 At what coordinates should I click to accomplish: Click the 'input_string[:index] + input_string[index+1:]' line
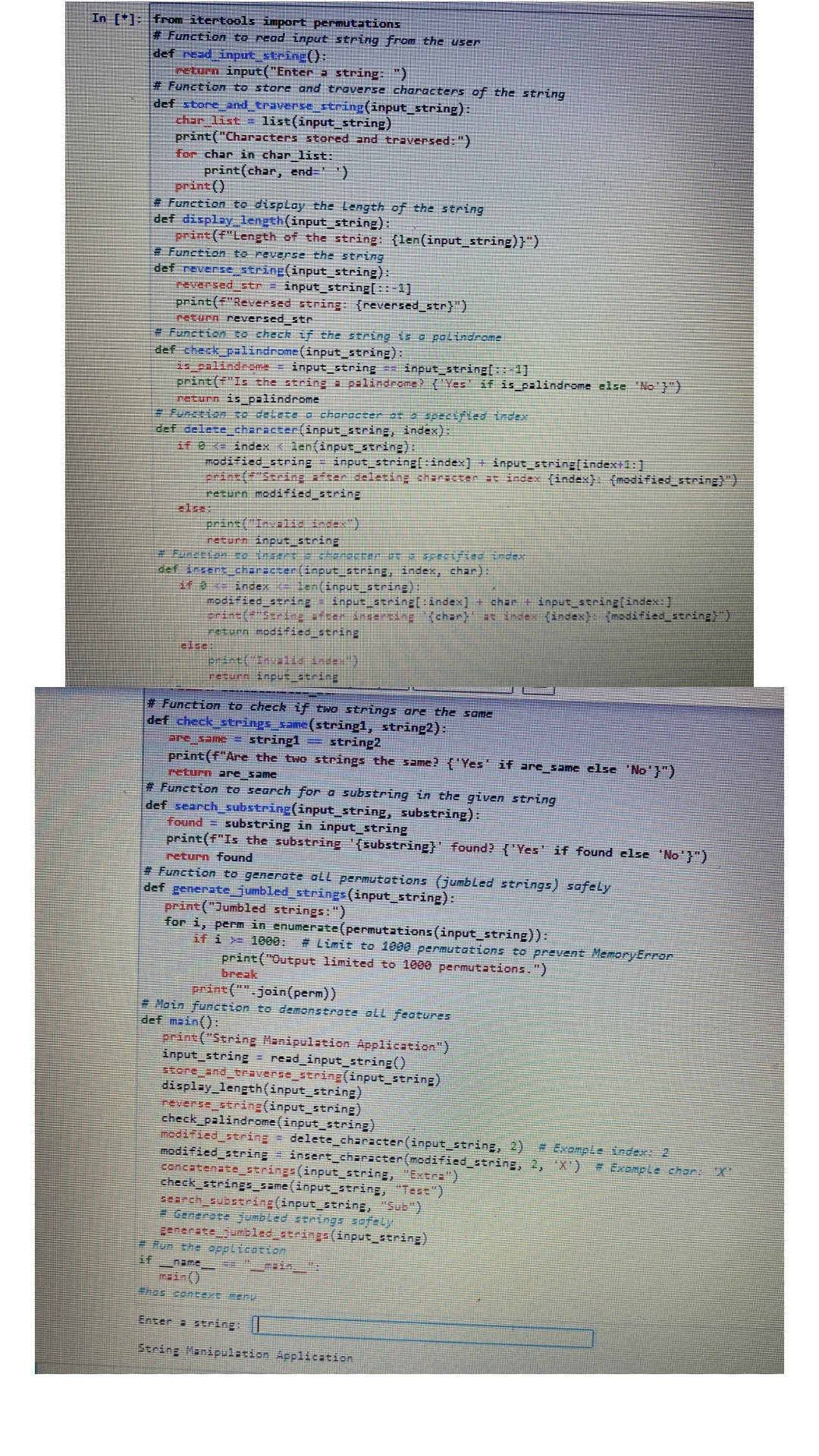coord(424,462)
